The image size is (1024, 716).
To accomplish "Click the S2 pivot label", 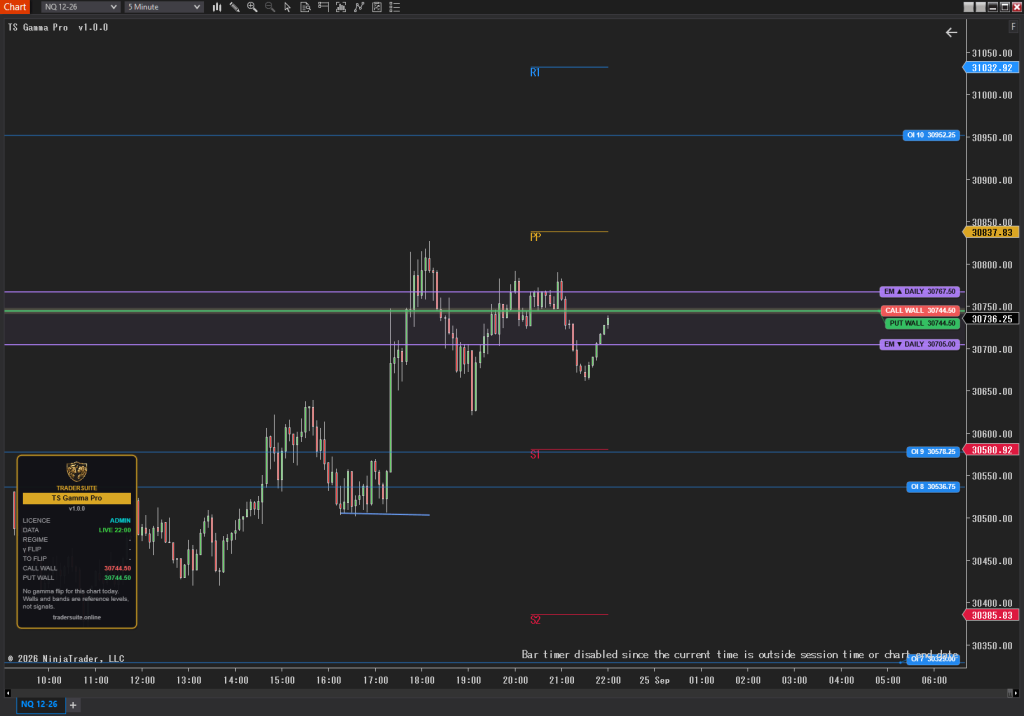I will pyautogui.click(x=536, y=620).
